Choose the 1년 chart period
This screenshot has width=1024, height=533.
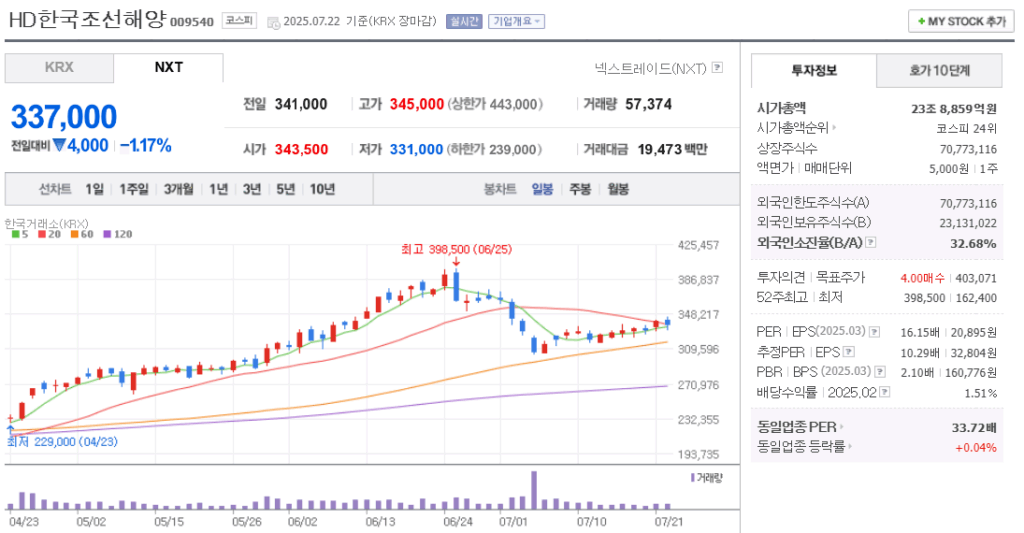point(219,189)
